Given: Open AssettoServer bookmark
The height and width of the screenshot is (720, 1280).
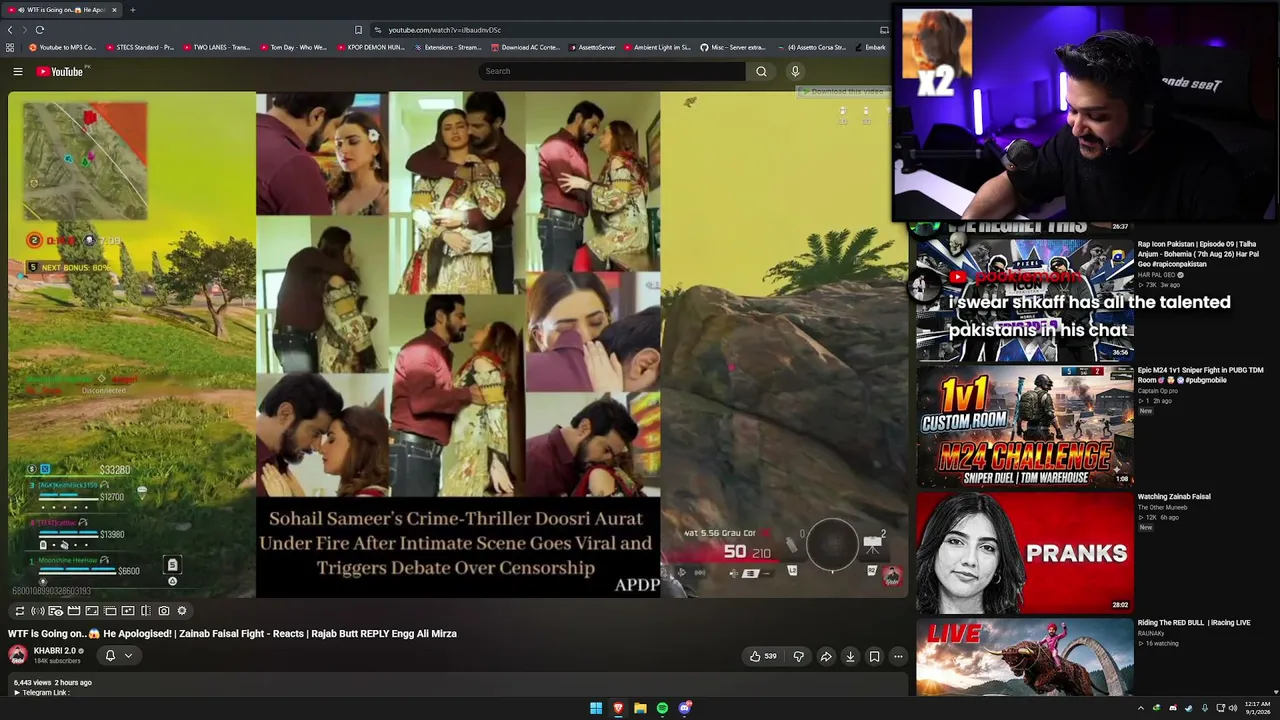Looking at the screenshot, I should tap(593, 47).
